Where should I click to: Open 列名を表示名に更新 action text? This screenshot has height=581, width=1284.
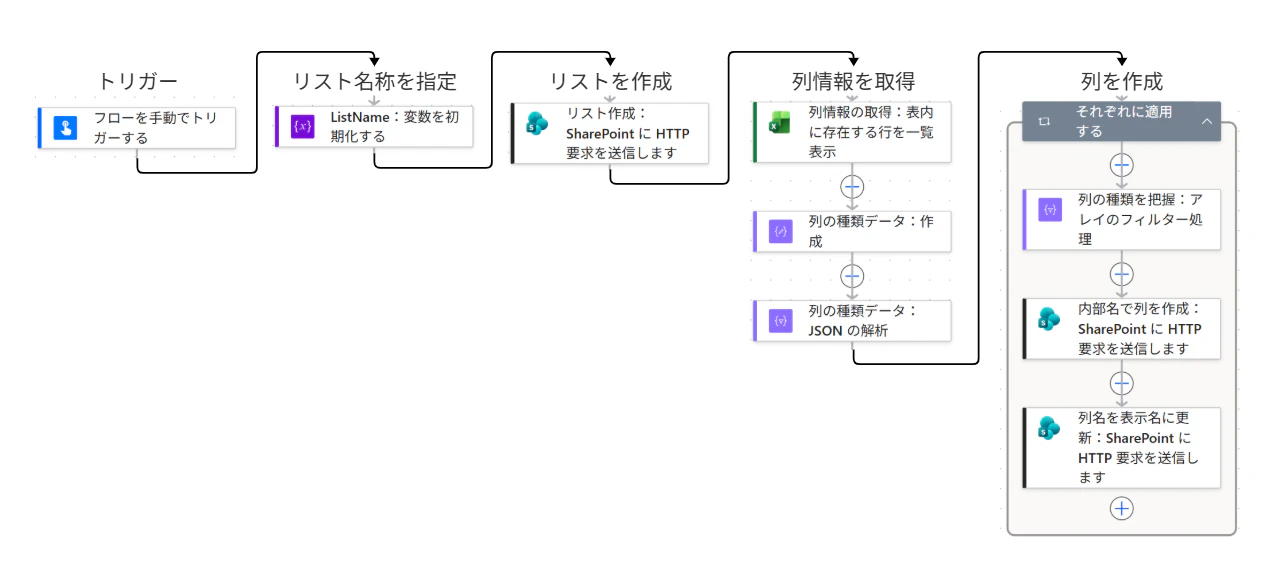coord(1139,447)
